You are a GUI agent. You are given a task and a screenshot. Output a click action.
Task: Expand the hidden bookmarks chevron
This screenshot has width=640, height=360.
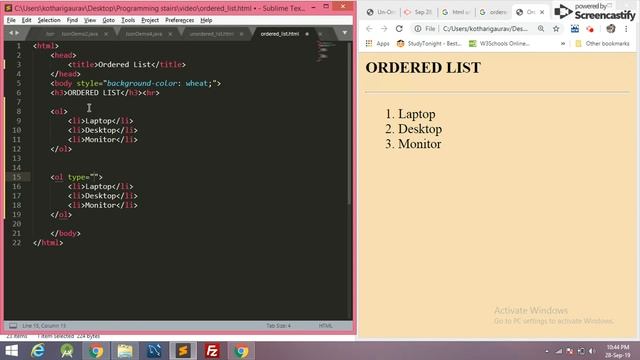pos(563,43)
